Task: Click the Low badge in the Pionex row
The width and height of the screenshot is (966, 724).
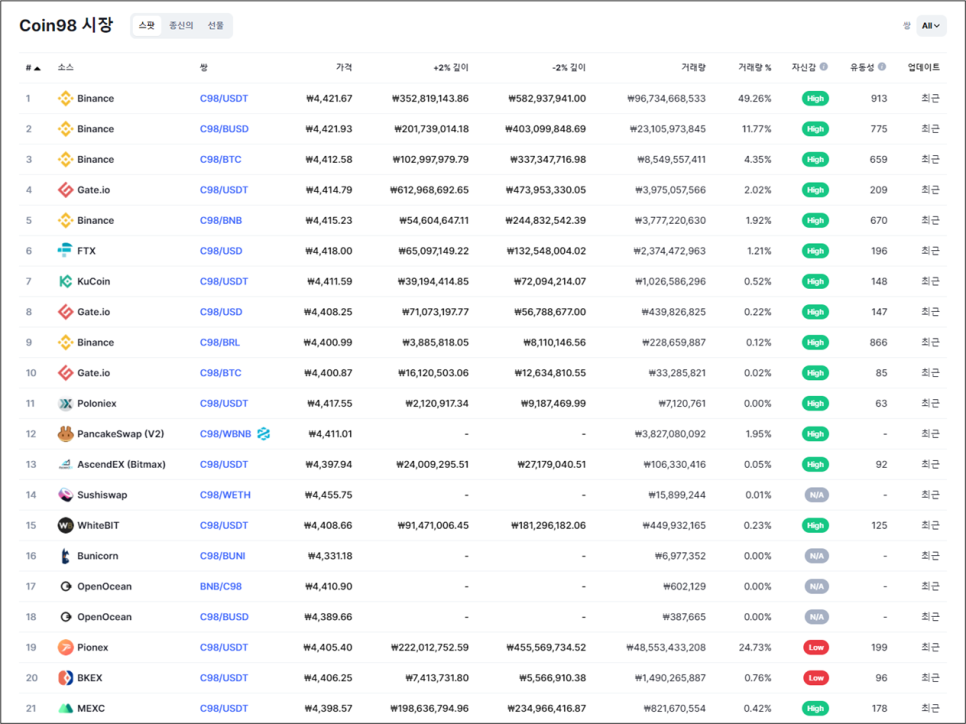Action: coord(815,648)
